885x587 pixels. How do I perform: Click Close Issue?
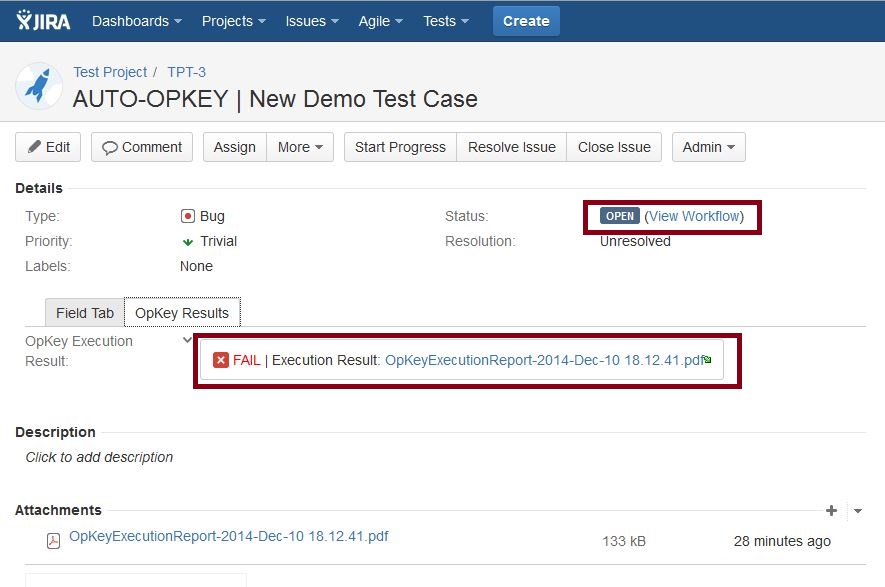tap(614, 147)
